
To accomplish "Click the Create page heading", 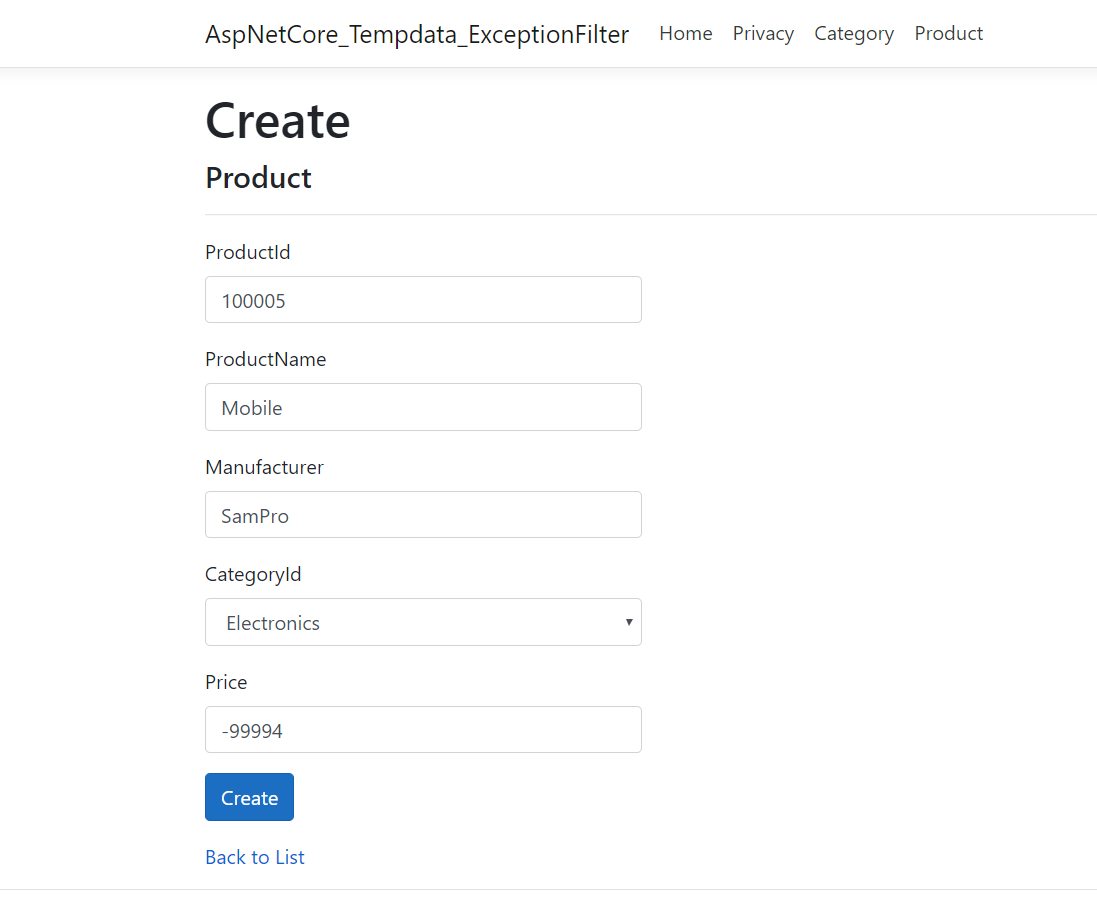I will 277,120.
